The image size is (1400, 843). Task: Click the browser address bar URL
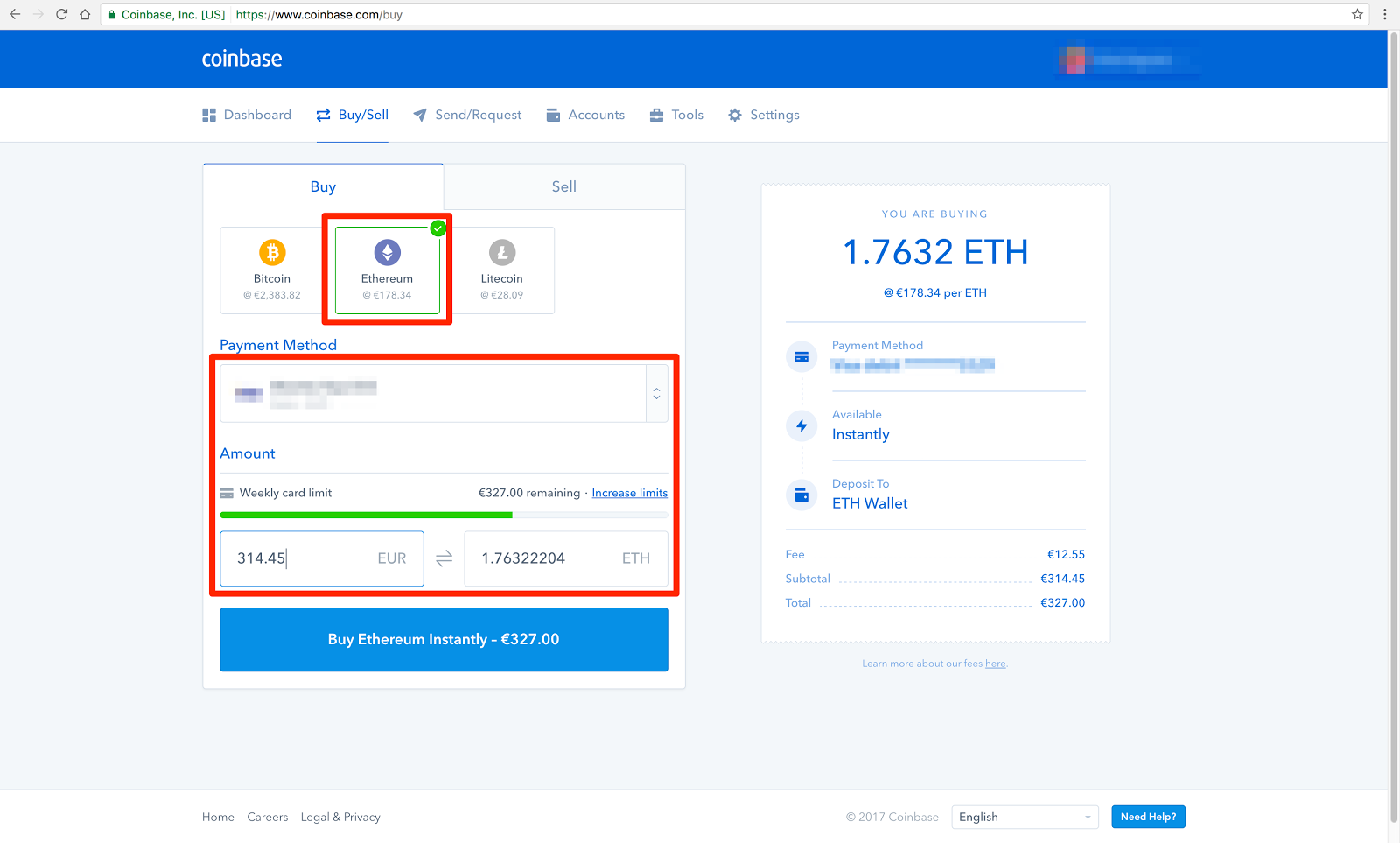[319, 14]
